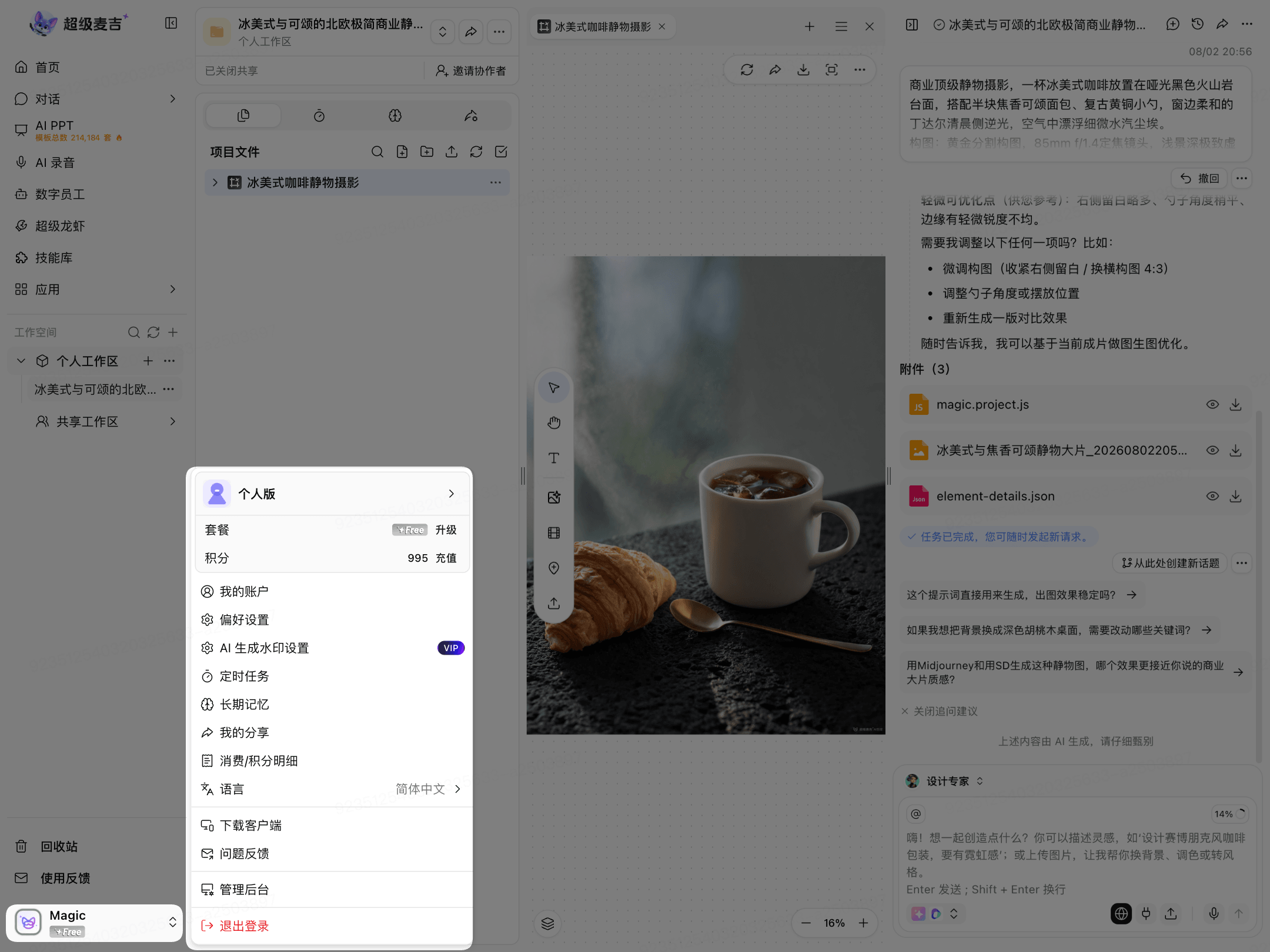Preview element-details.json with the eye icon
The image size is (1270, 952).
click(1212, 497)
